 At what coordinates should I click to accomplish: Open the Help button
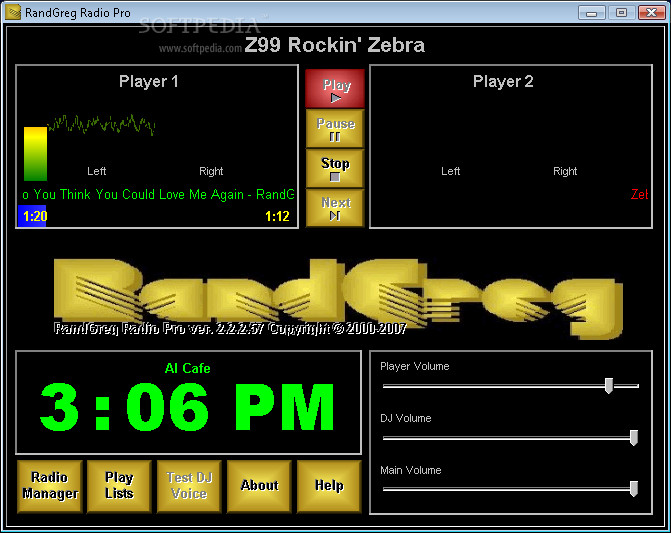tap(329, 486)
